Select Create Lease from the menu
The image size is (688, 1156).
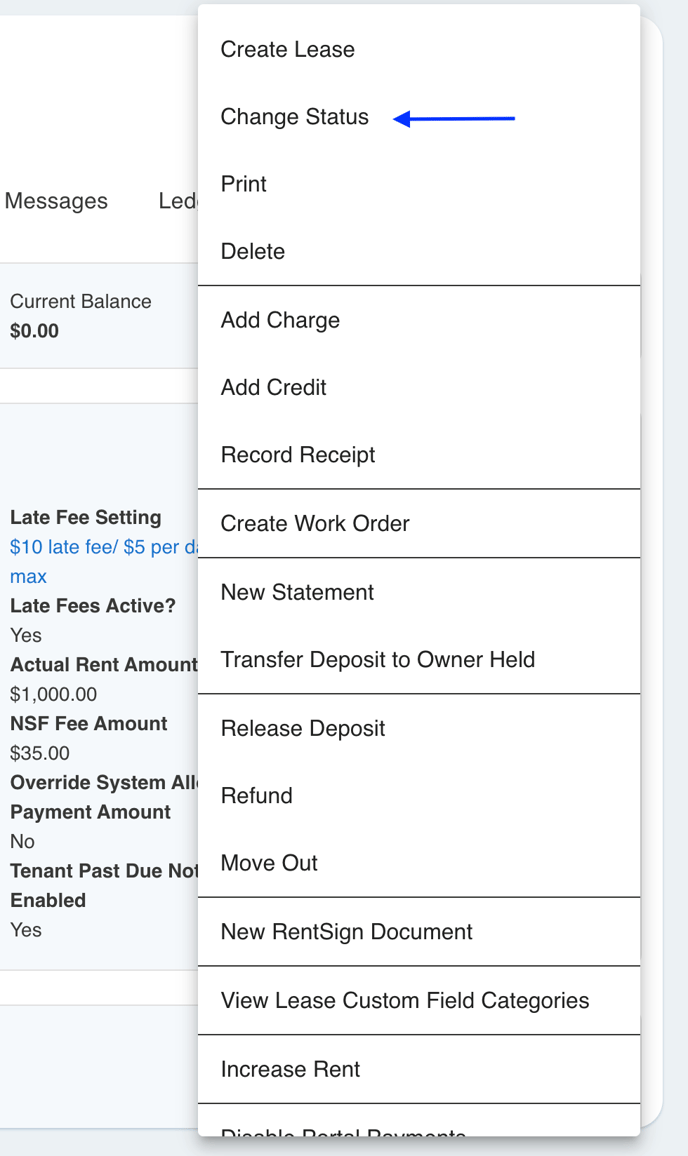288,50
